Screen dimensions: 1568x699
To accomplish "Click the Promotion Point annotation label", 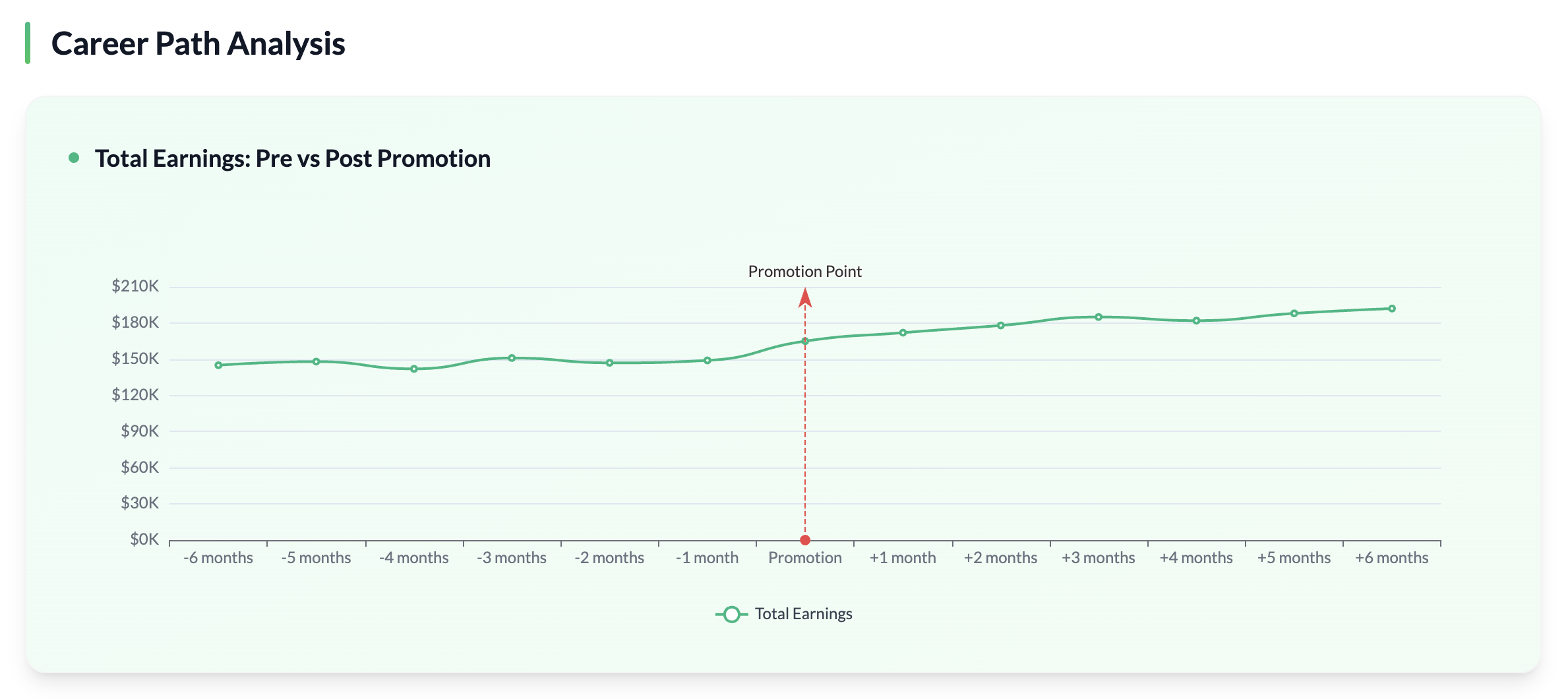I will 805,272.
